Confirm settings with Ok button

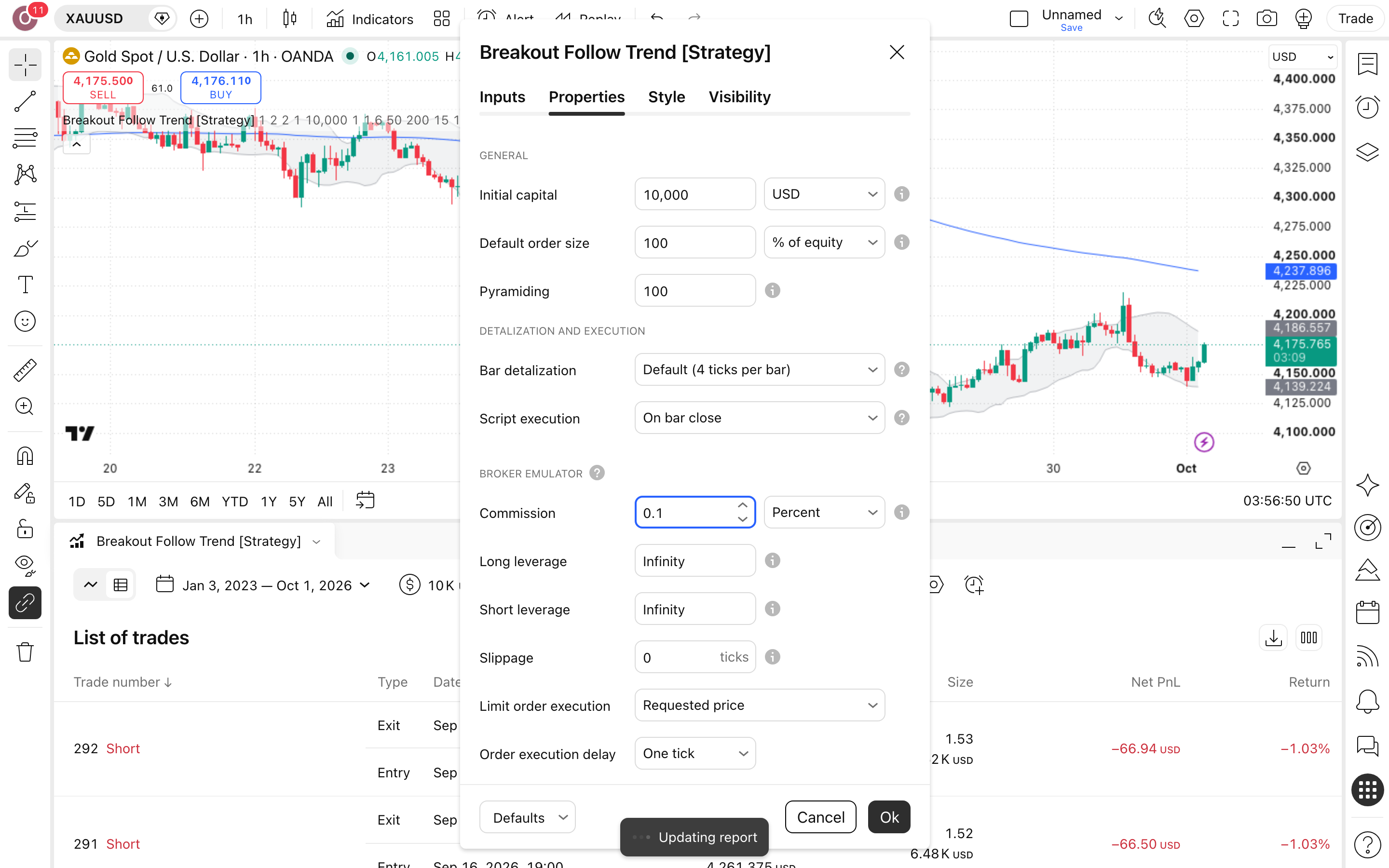[x=889, y=817]
